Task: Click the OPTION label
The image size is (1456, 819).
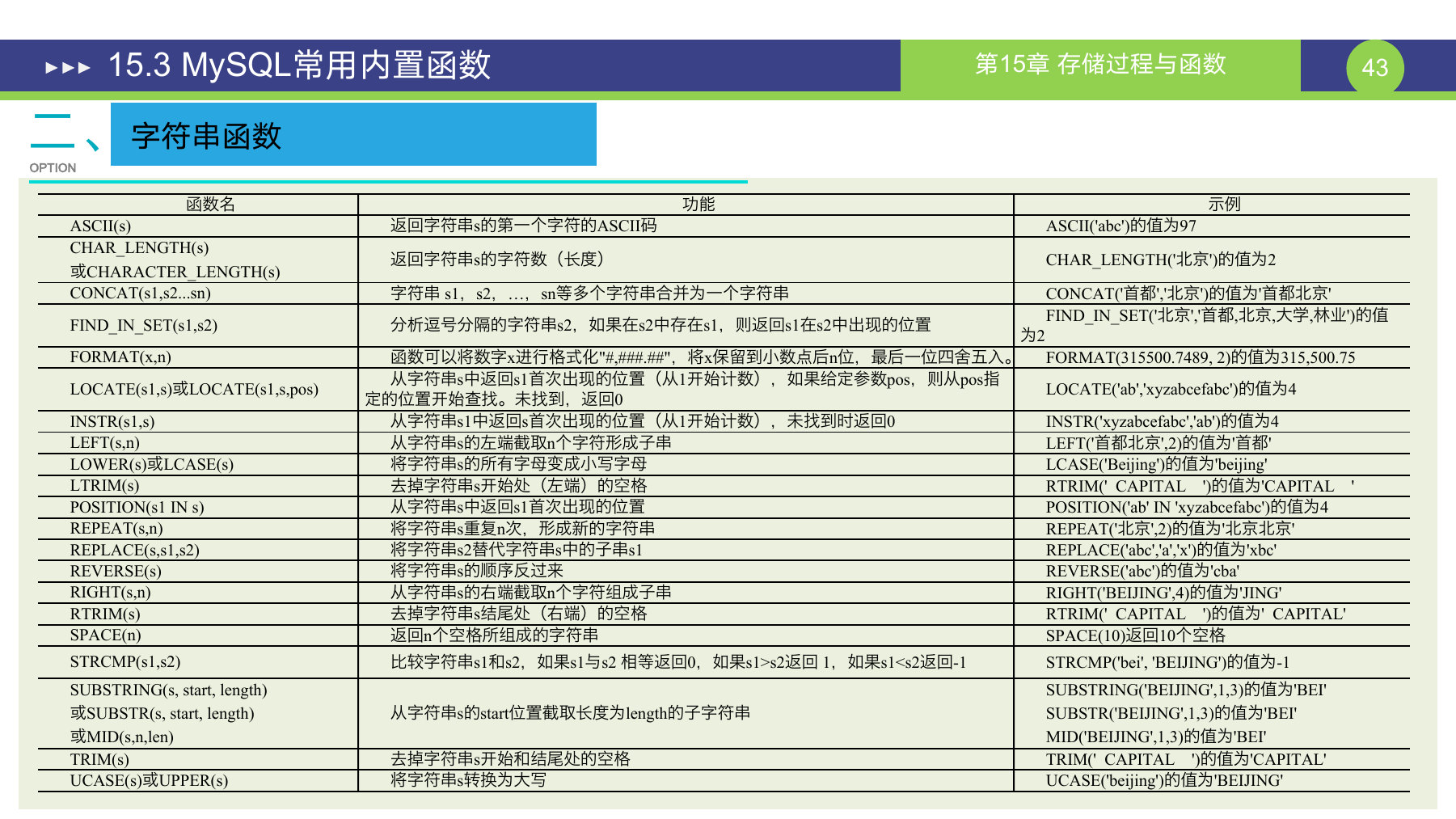Action: click(x=53, y=167)
